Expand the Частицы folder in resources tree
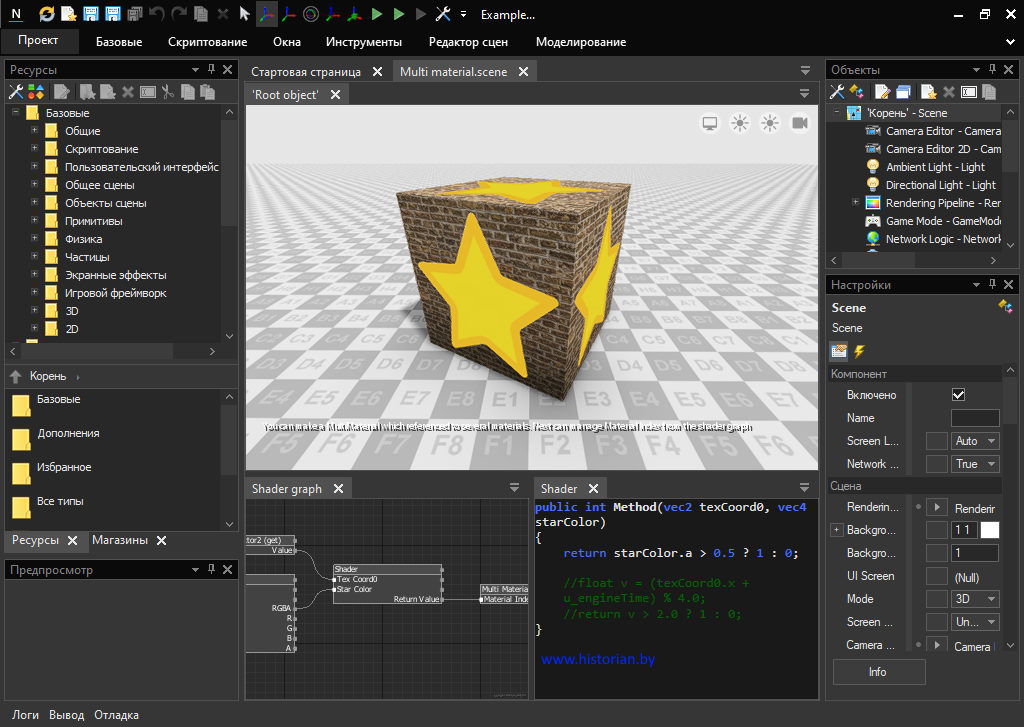Image resolution: width=1024 pixels, height=727 pixels. [x=34, y=257]
